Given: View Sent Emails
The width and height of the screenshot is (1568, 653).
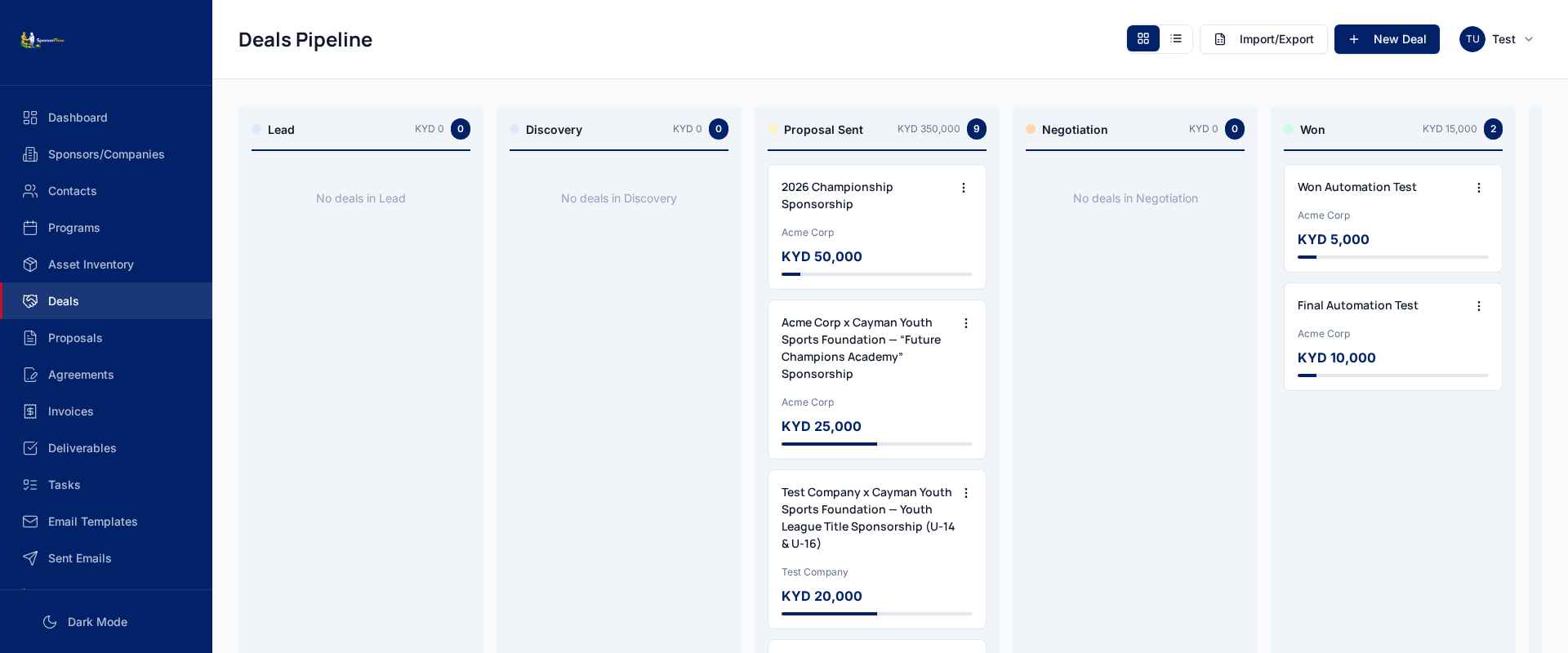Looking at the screenshot, I should 106,558.
